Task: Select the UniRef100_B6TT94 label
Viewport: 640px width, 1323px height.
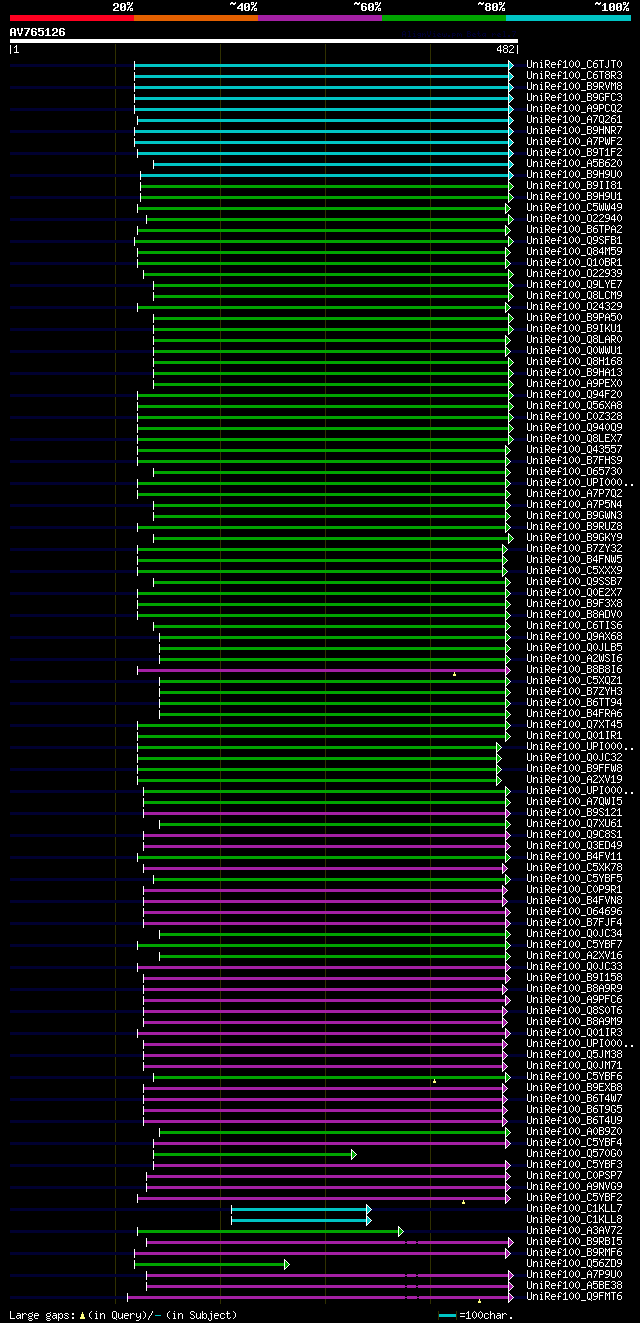Action: 575,703
